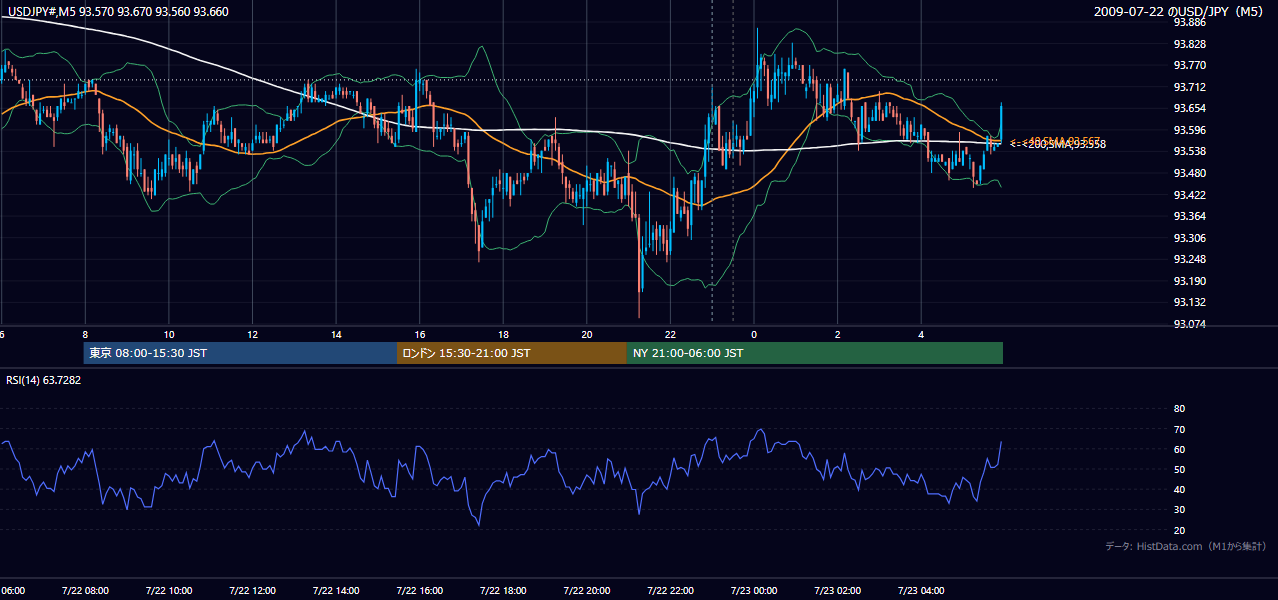The image size is (1278, 600).
Task: Click the RSI scale label 60
Action: pyautogui.click(x=1179, y=449)
